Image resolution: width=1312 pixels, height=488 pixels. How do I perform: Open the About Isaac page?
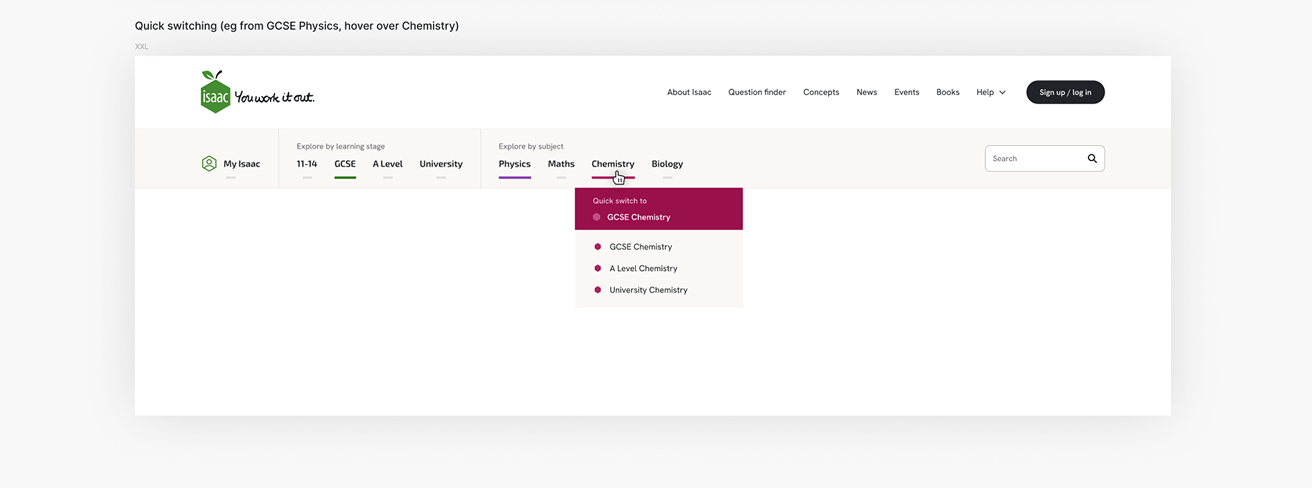click(x=689, y=92)
